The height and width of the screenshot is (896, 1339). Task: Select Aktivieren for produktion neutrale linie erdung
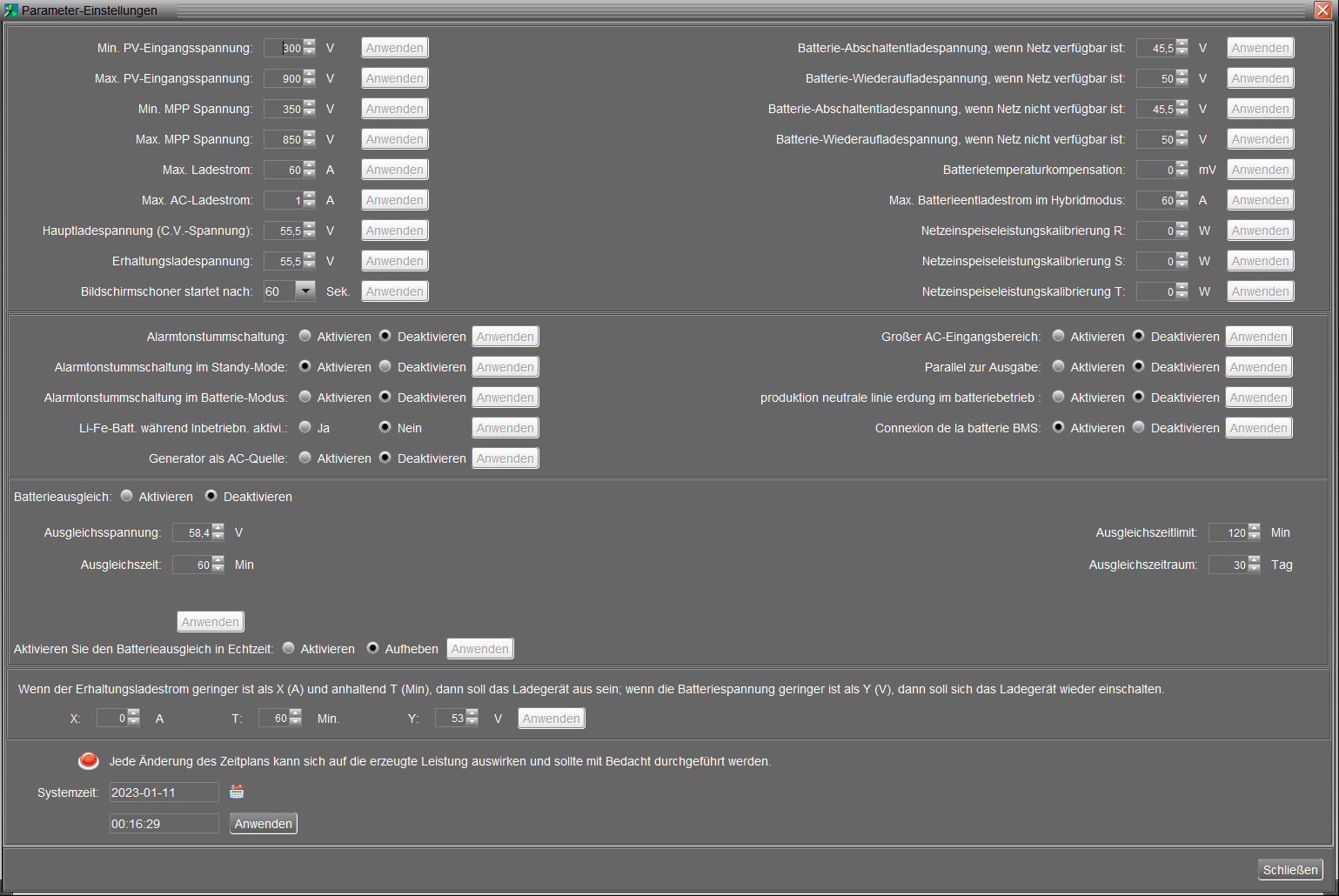click(1058, 397)
